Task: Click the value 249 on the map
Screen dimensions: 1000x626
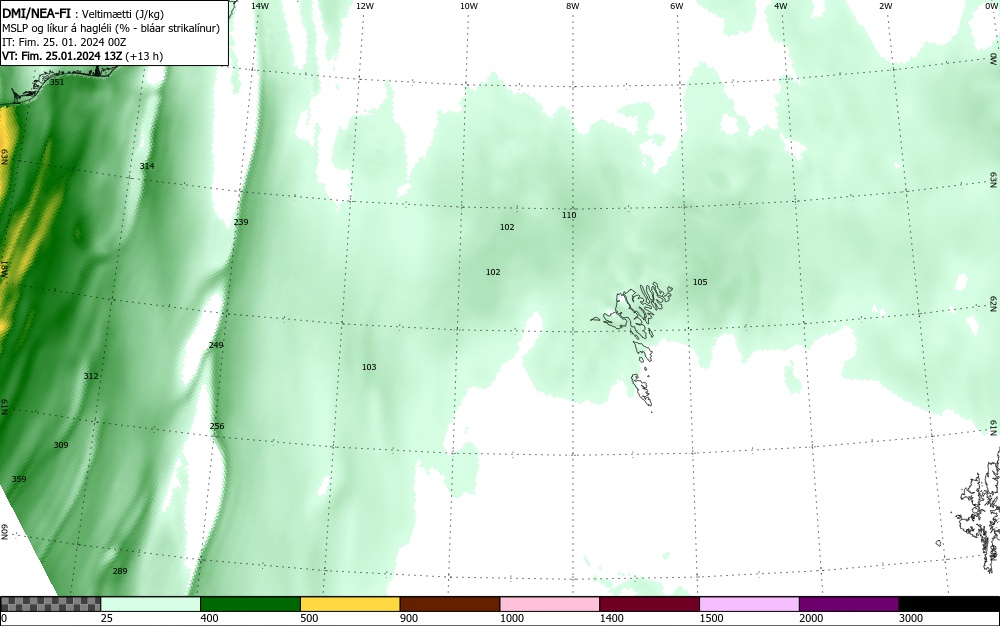Action: point(216,345)
